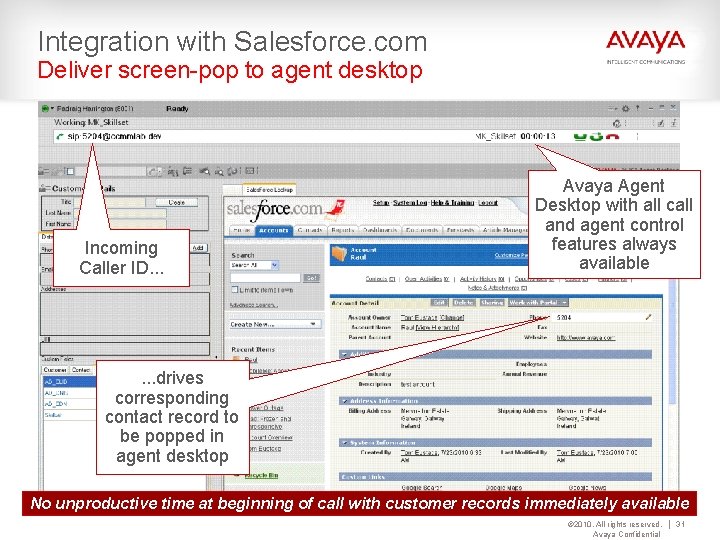This screenshot has height=540, width=720.
Task: Switch to the Documents tab
Action: (422, 230)
